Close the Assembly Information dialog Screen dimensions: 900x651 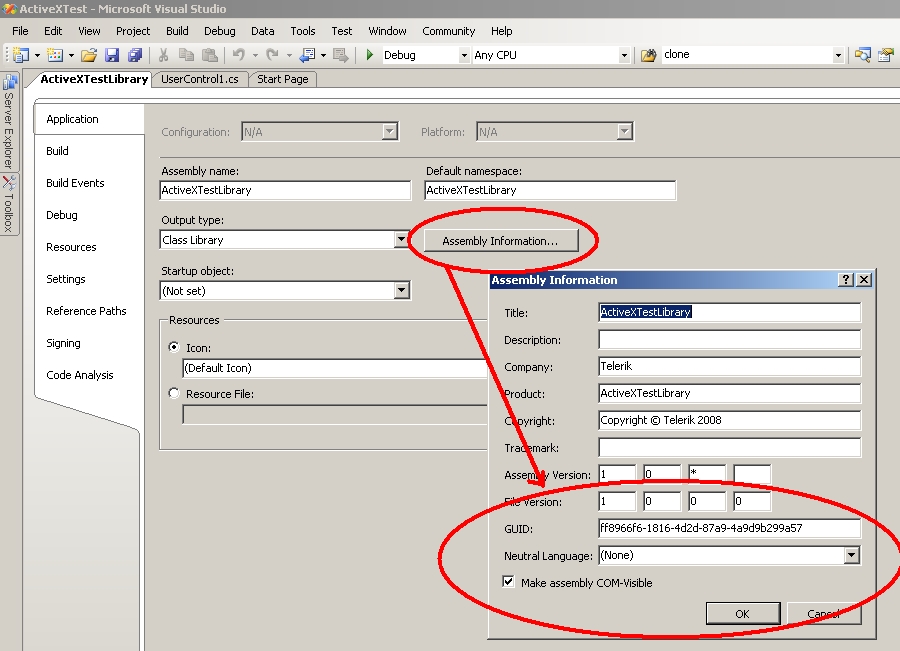point(864,280)
